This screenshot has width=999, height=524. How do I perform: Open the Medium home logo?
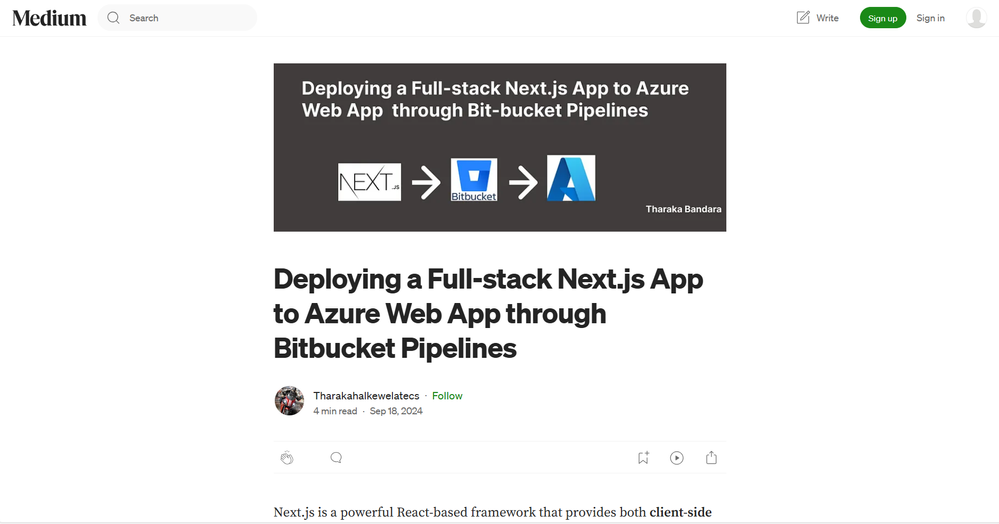click(x=49, y=18)
